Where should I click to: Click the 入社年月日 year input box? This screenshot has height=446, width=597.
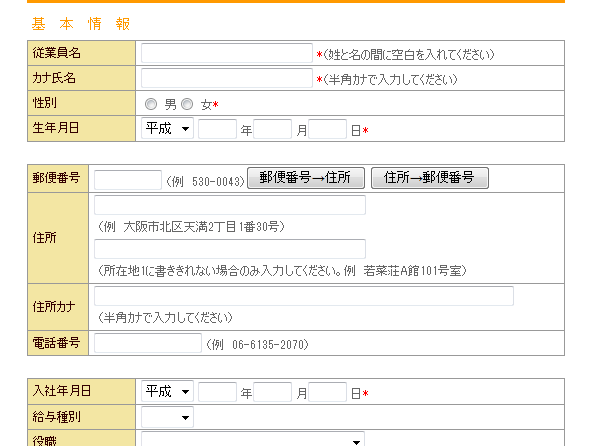pyautogui.click(x=217, y=392)
